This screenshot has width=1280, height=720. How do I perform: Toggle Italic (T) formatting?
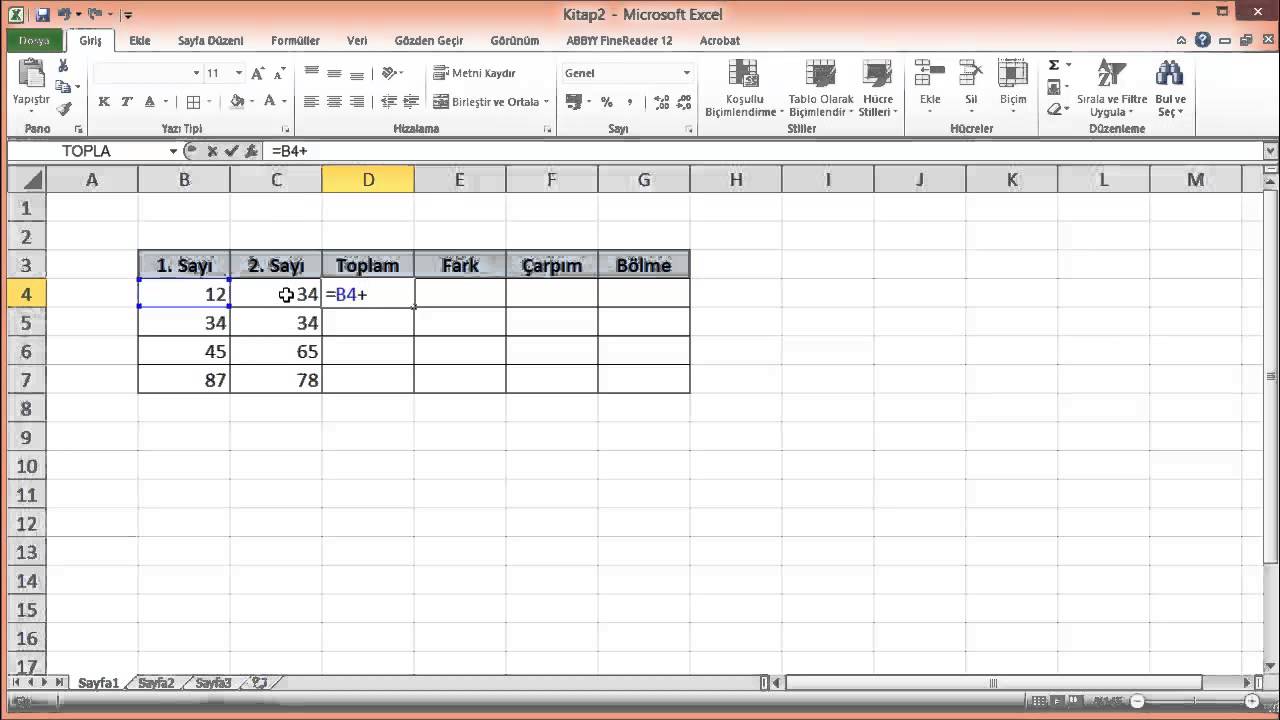(127, 102)
